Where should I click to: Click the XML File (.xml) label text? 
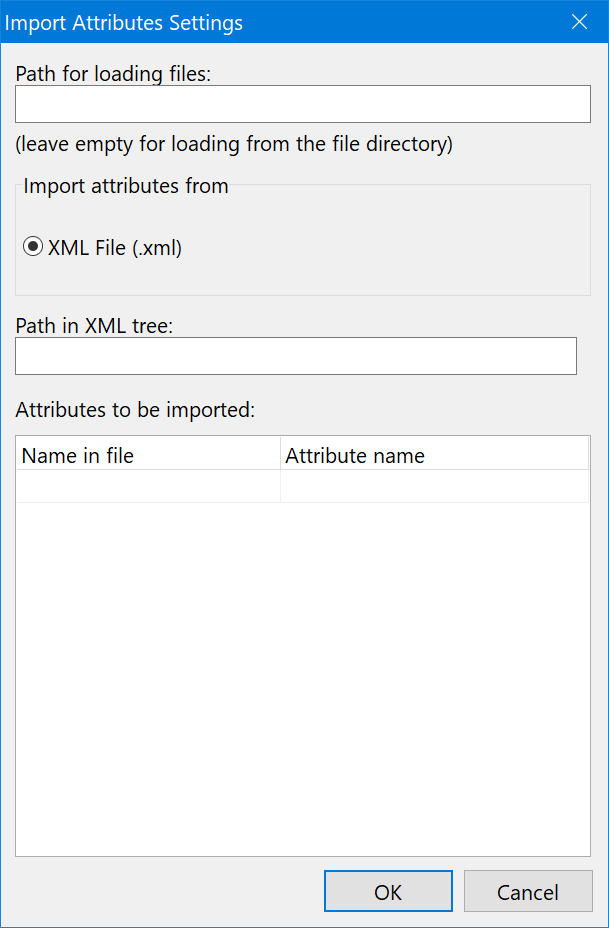[x=115, y=247]
